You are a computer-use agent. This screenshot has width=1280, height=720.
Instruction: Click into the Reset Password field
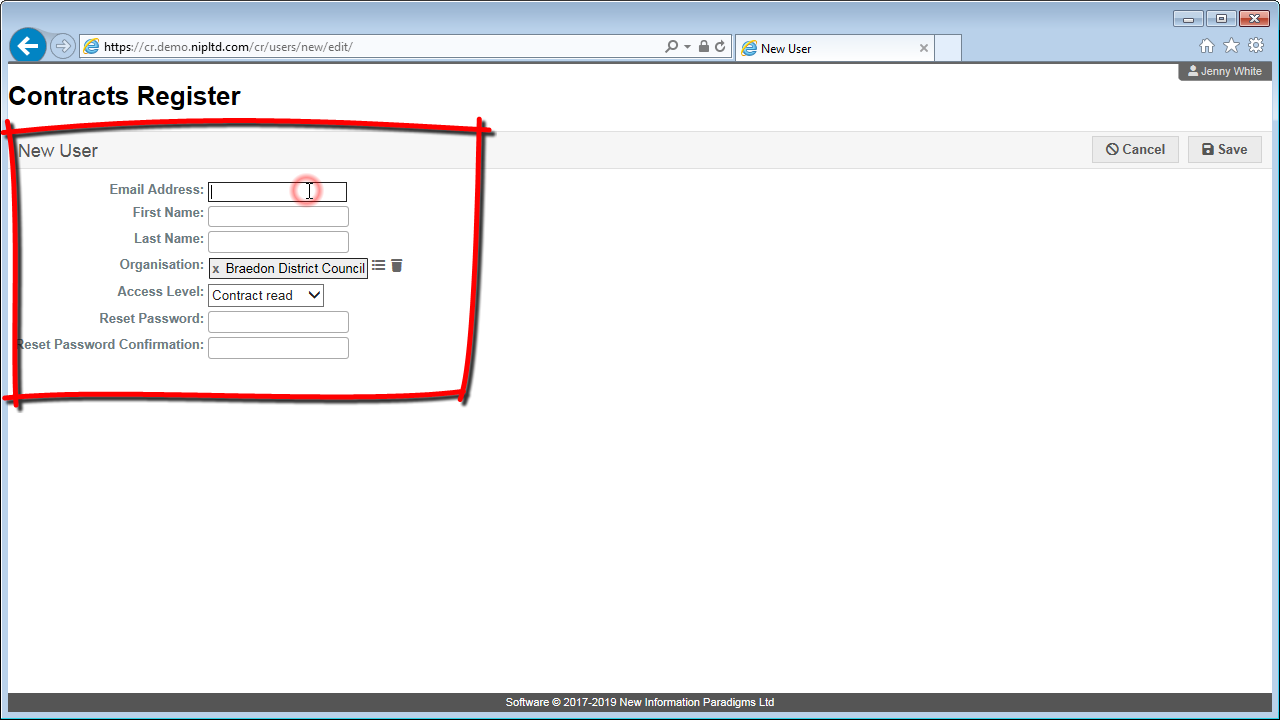point(278,321)
